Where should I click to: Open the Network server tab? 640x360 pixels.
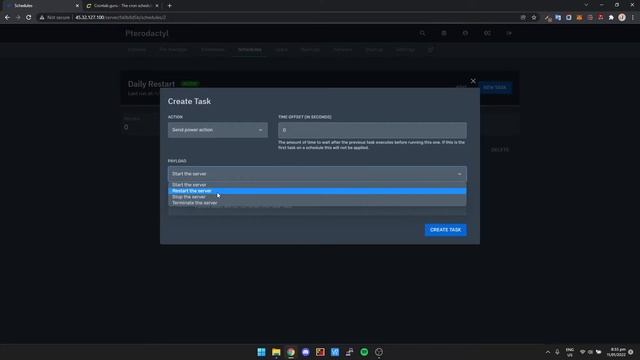click(x=342, y=50)
